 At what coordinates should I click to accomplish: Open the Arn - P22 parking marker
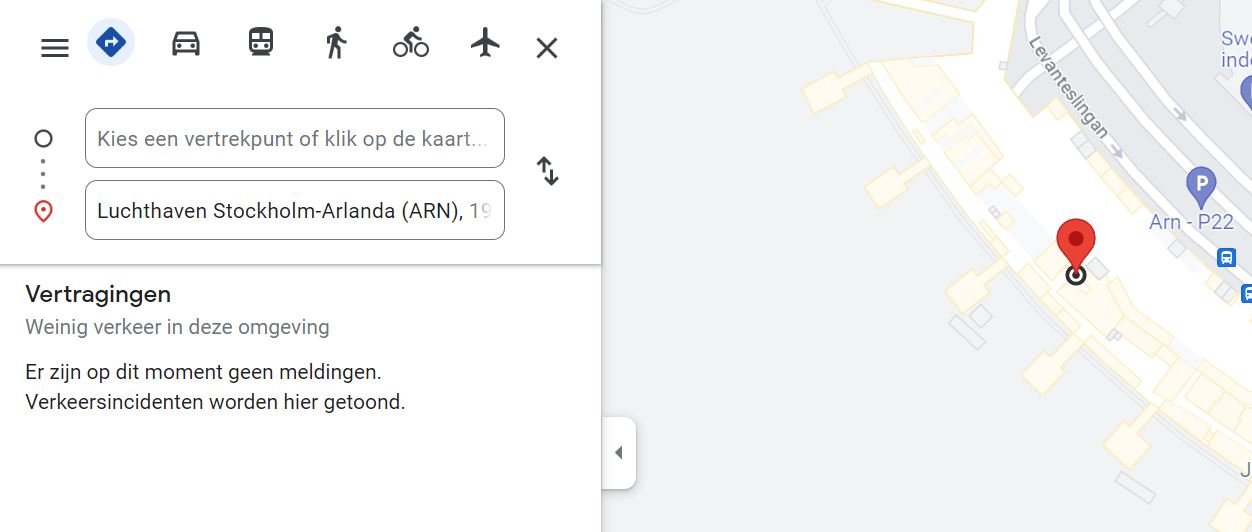[1200, 185]
